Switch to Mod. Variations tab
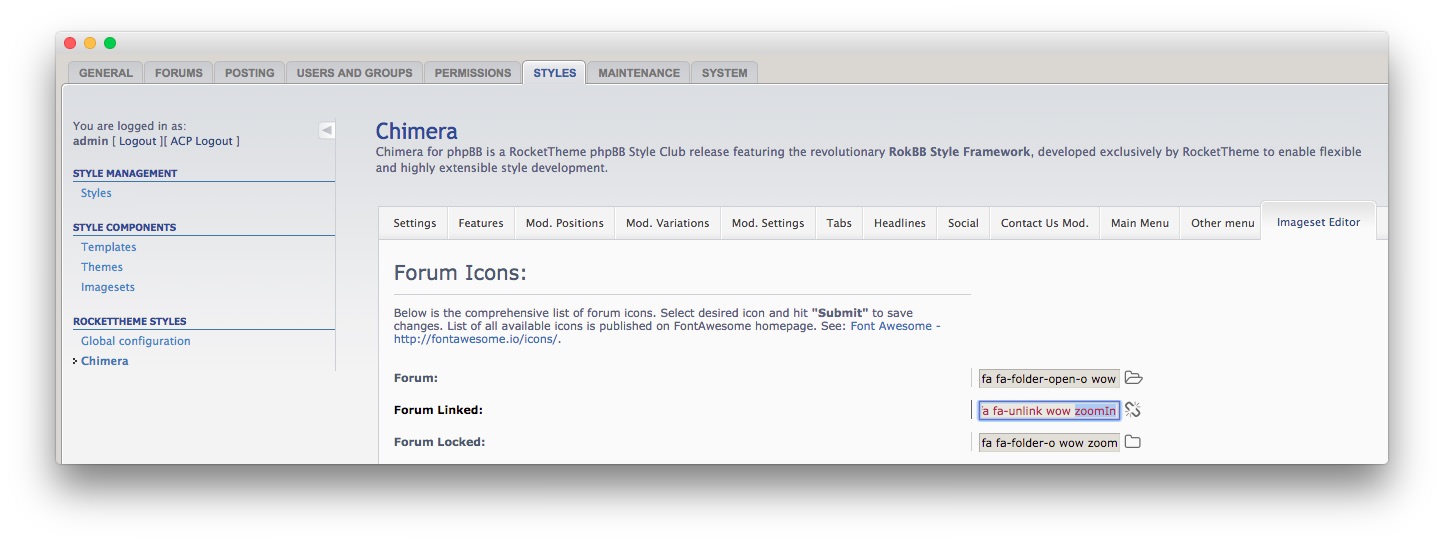This screenshot has width=1444, height=544. (668, 223)
